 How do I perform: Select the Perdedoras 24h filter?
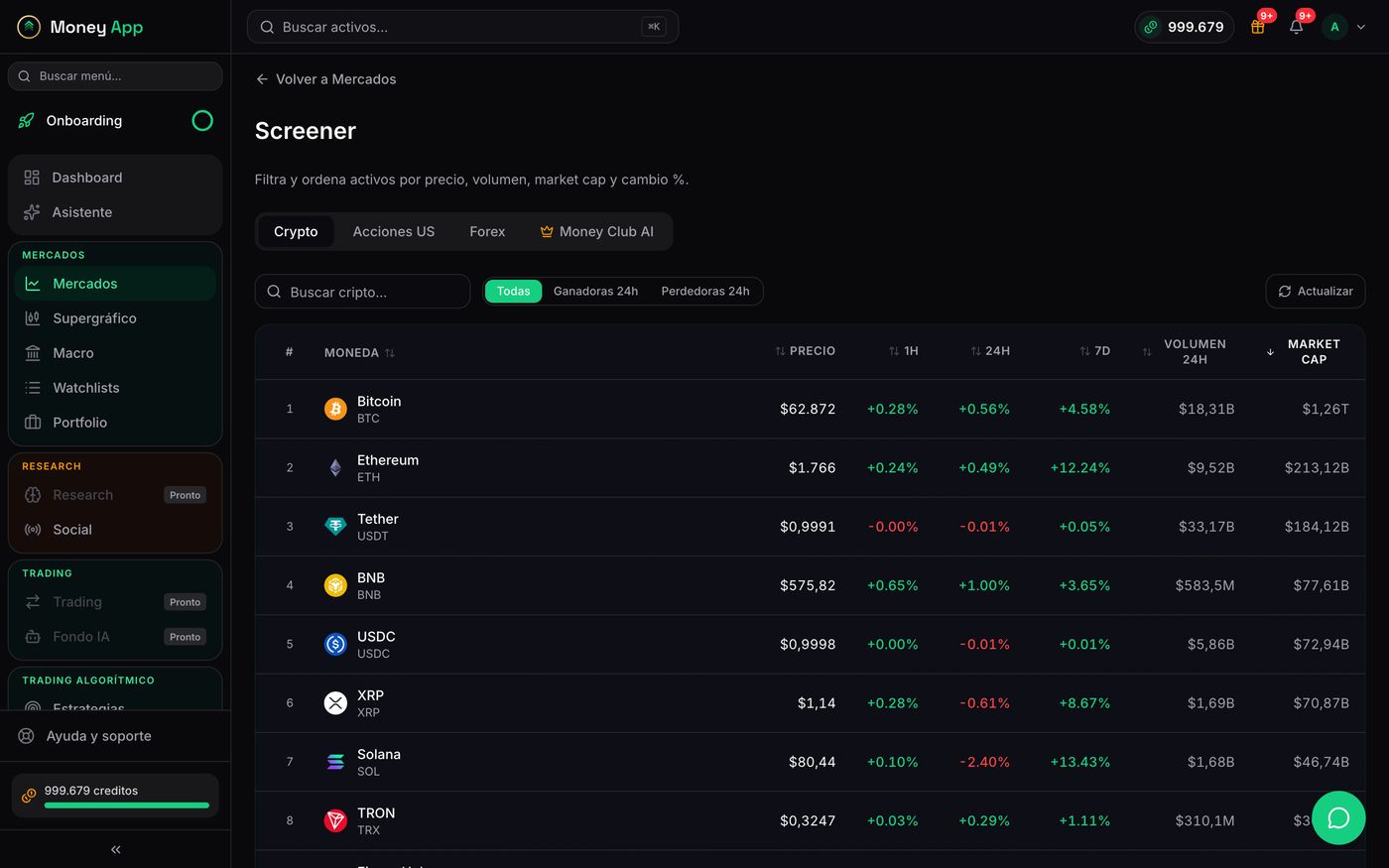(705, 291)
